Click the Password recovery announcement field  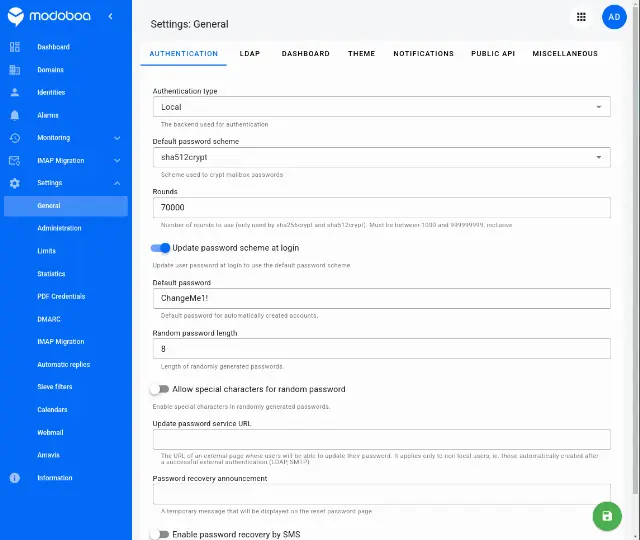coord(382,494)
